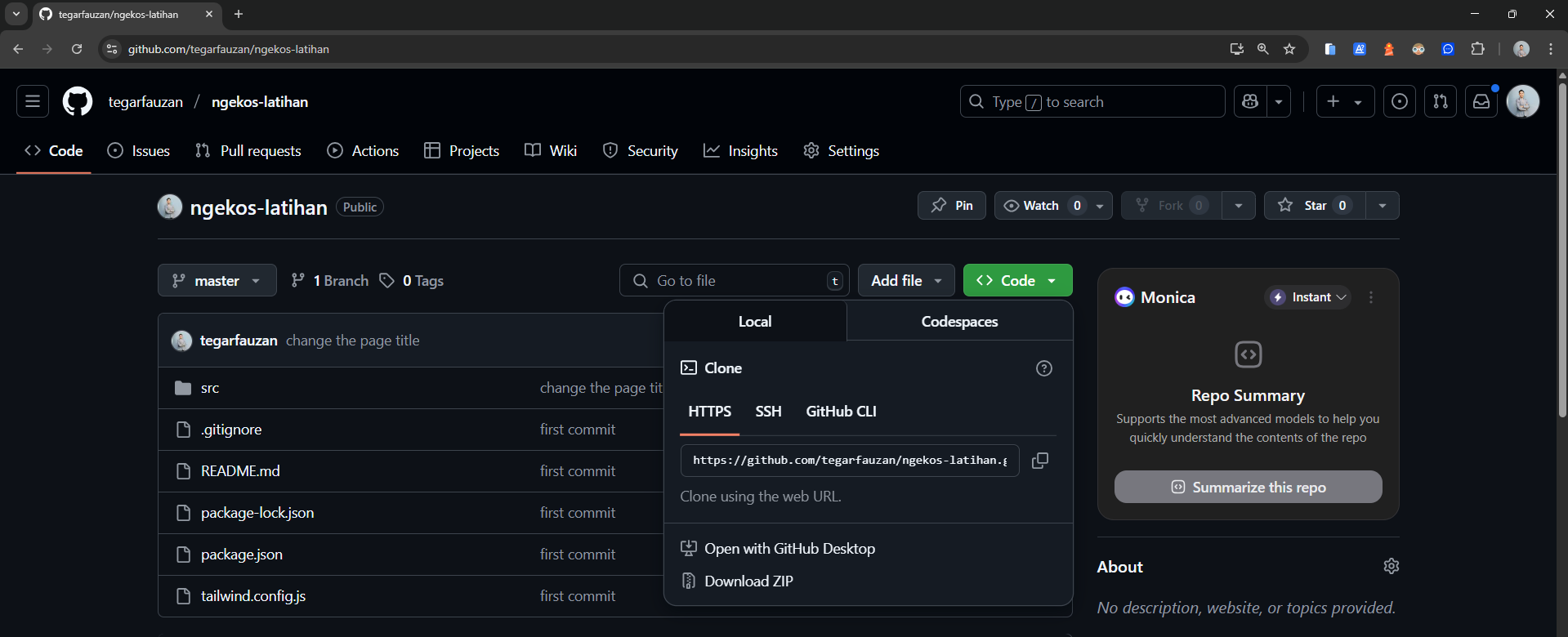This screenshot has width=1568, height=637.
Task: Open the package.json file
Action: tap(242, 555)
